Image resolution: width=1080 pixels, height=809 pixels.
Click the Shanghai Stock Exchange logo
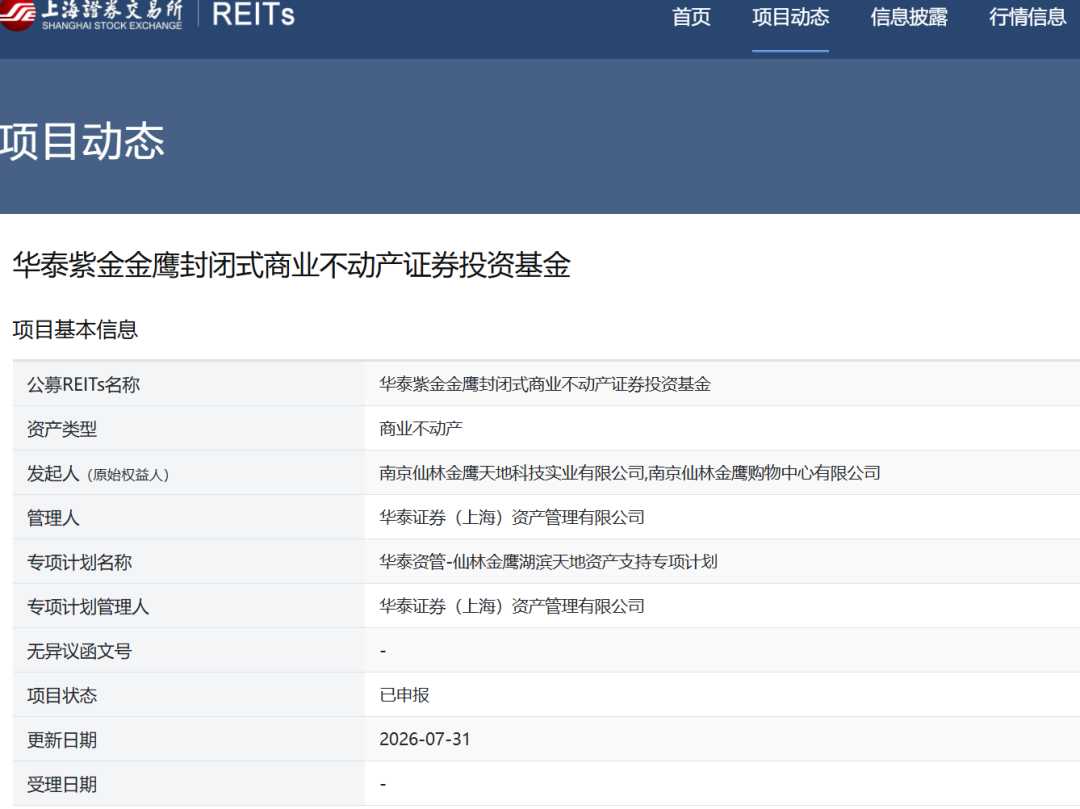coord(91,15)
